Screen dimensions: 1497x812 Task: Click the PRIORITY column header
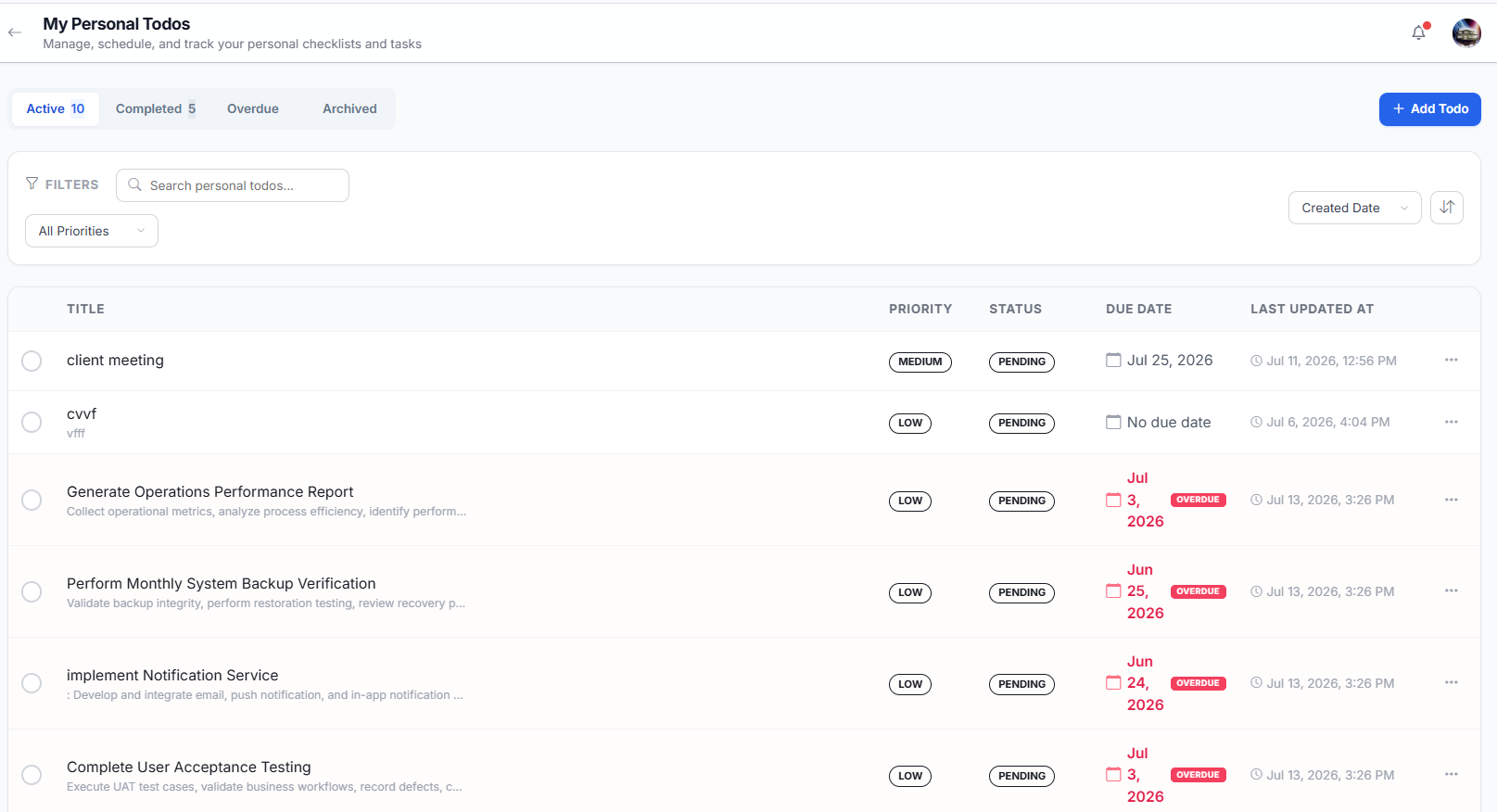tap(920, 309)
